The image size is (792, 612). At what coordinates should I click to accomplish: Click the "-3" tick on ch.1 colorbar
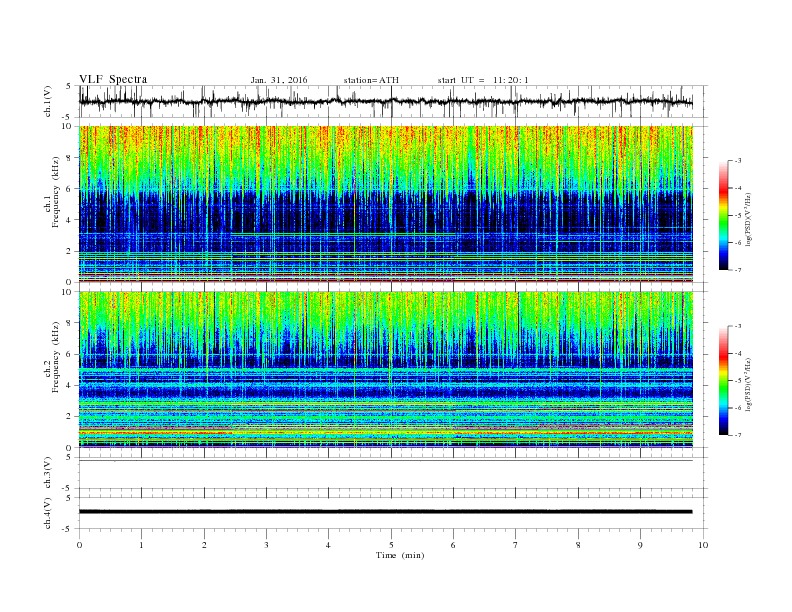pos(737,161)
